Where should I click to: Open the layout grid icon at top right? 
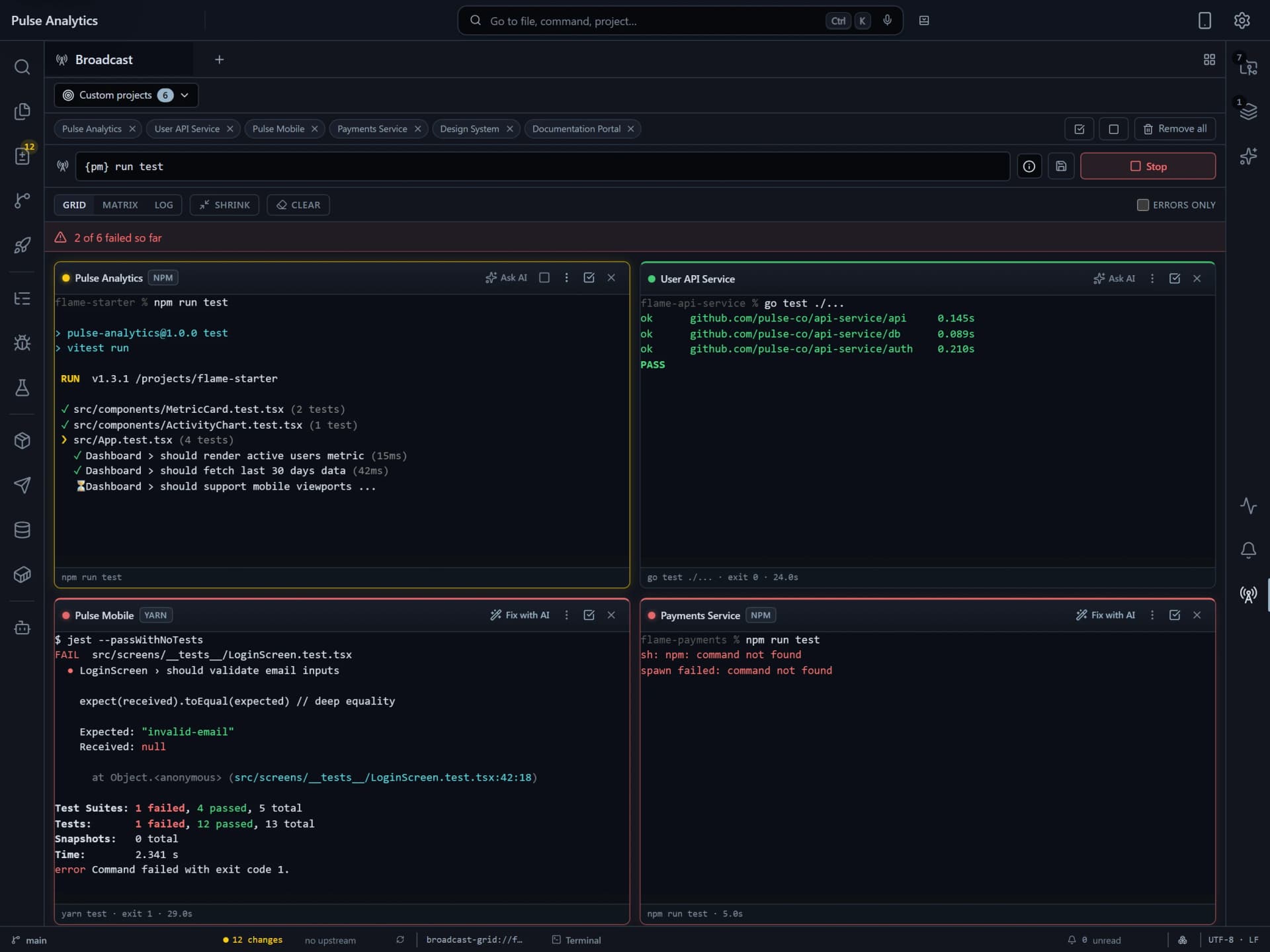point(1209,60)
